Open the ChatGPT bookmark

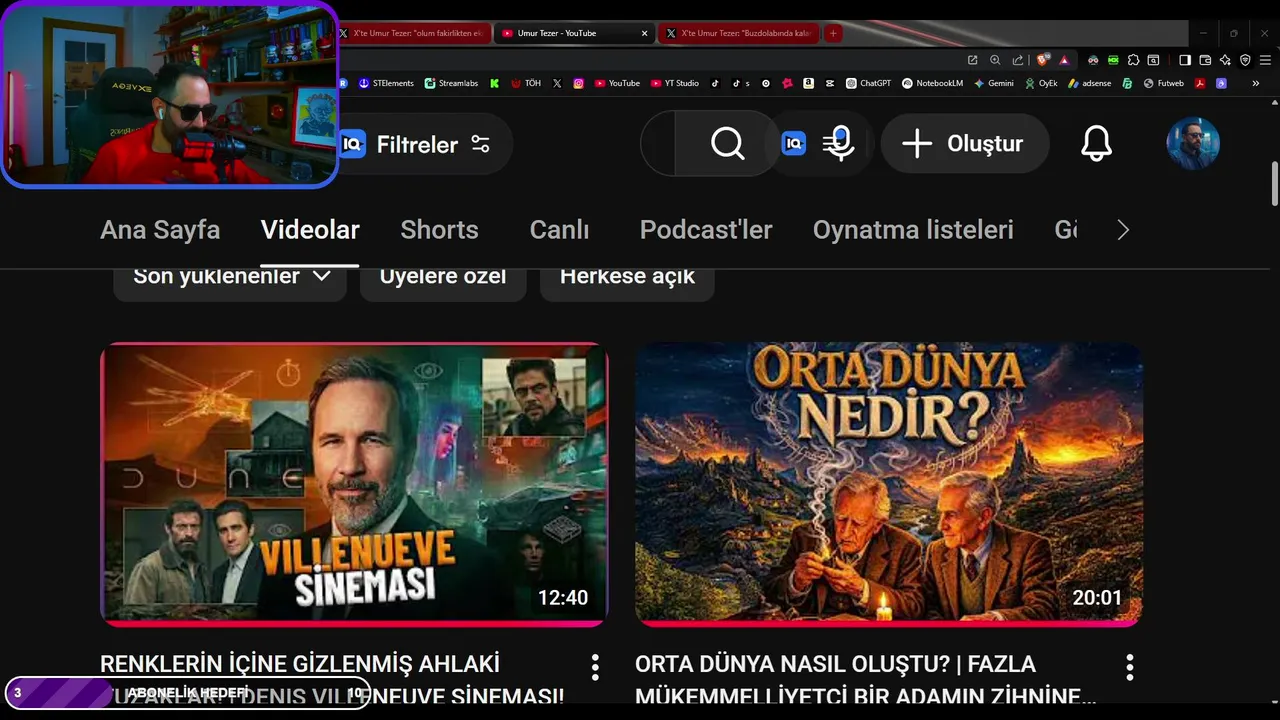868,83
